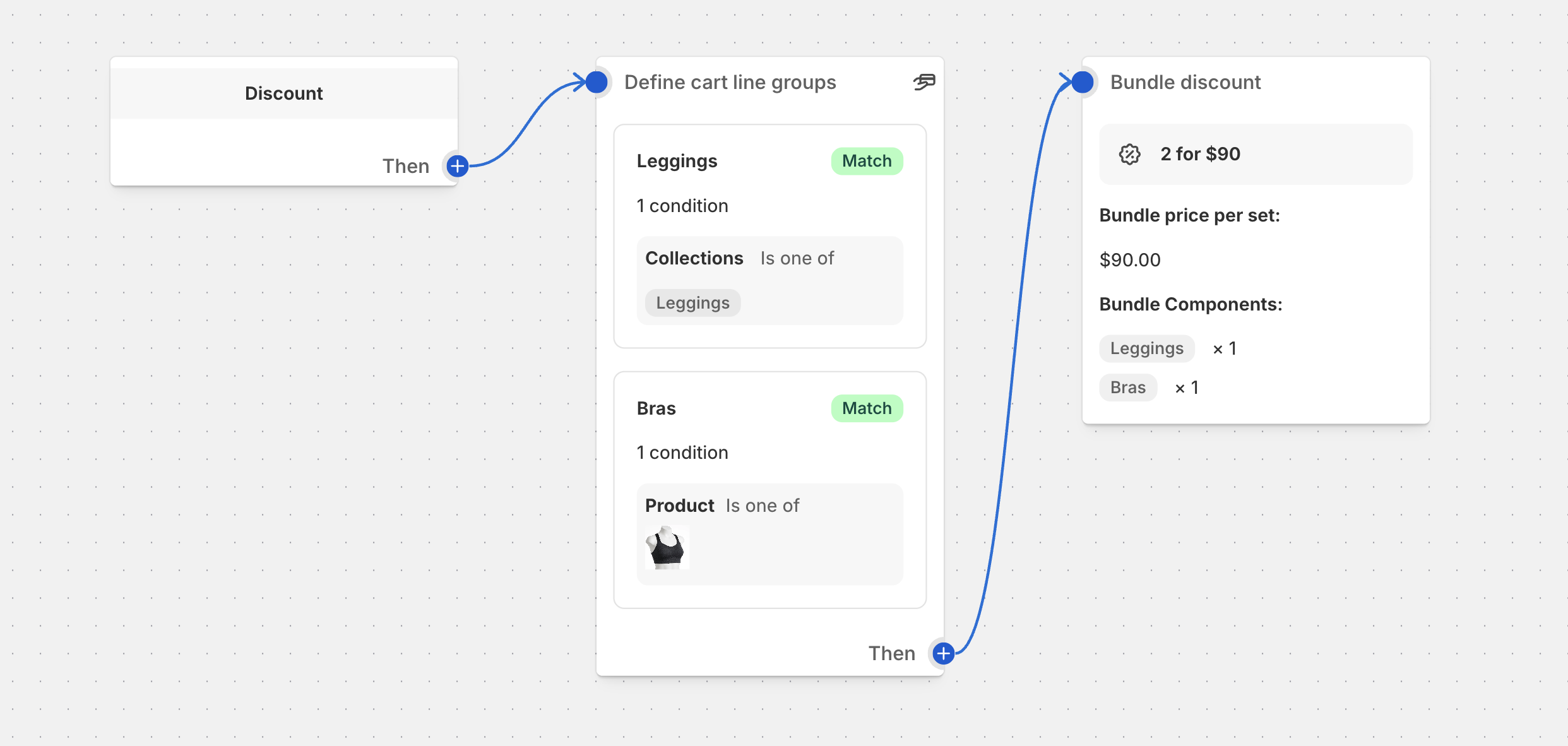
Task: Open the Bundle discount node title
Action: (x=1185, y=82)
